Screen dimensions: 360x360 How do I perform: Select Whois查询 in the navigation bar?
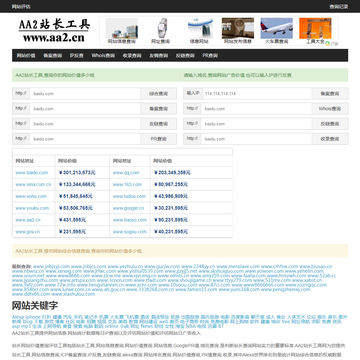tap(103, 55)
